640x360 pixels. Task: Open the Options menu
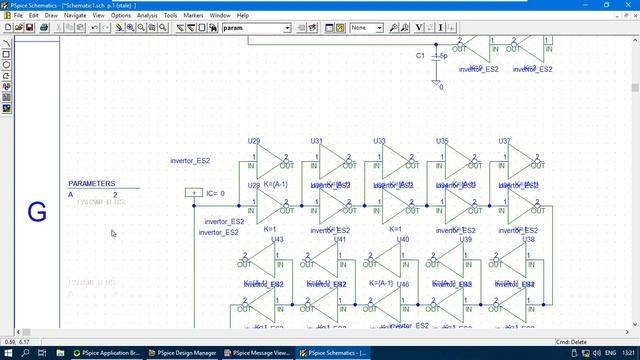[x=121, y=16]
